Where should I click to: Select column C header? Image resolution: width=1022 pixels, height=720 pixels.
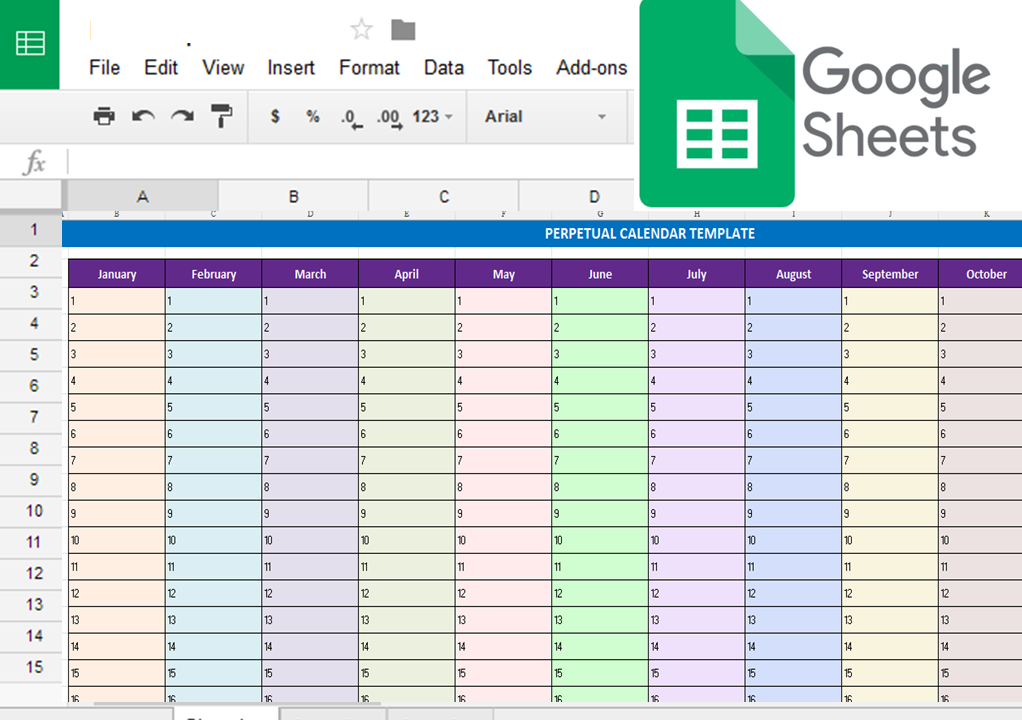[x=444, y=196]
